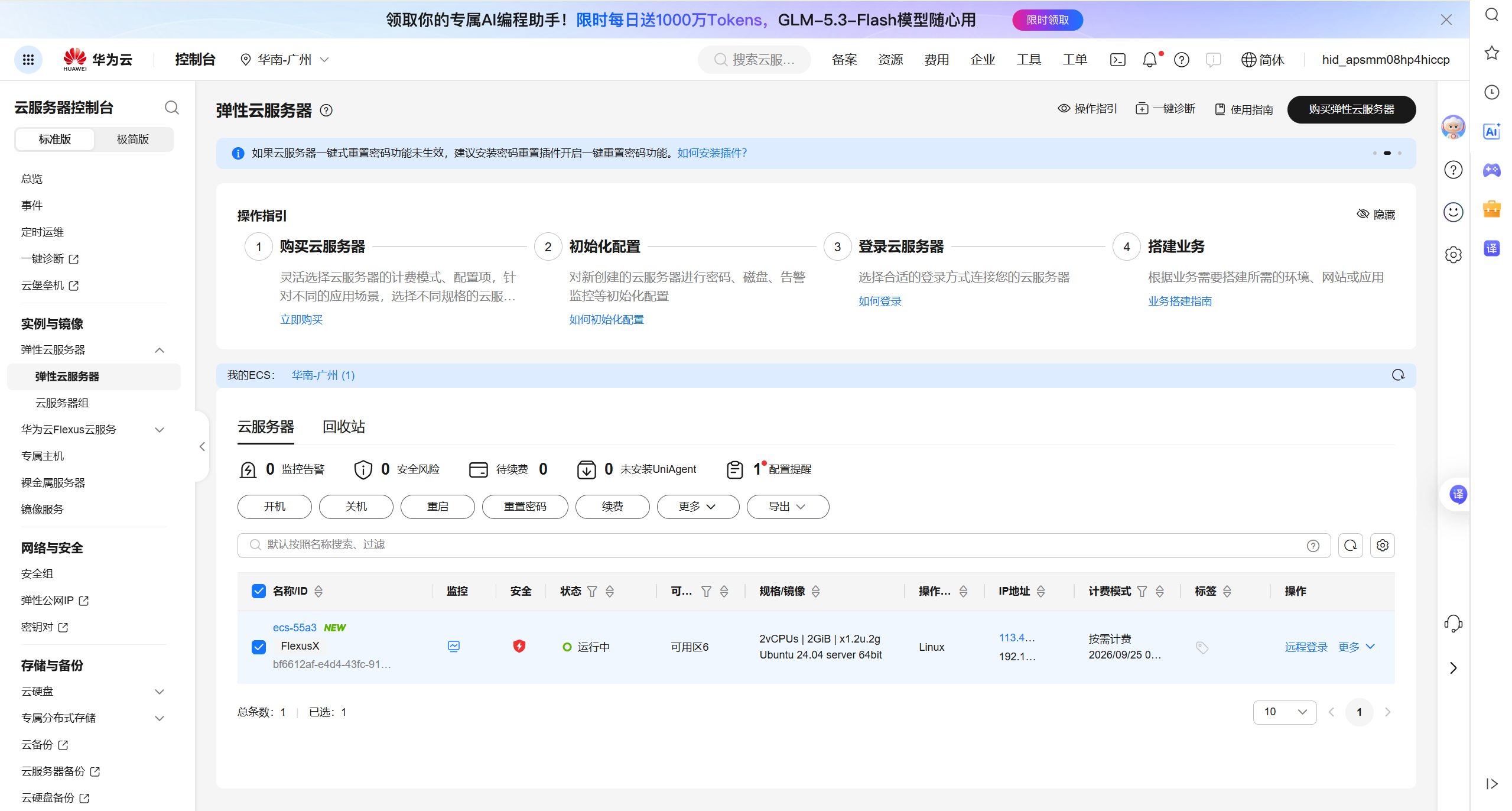1512x811 pixels.
Task: Switch to 回收站 tab
Action: pyautogui.click(x=343, y=427)
